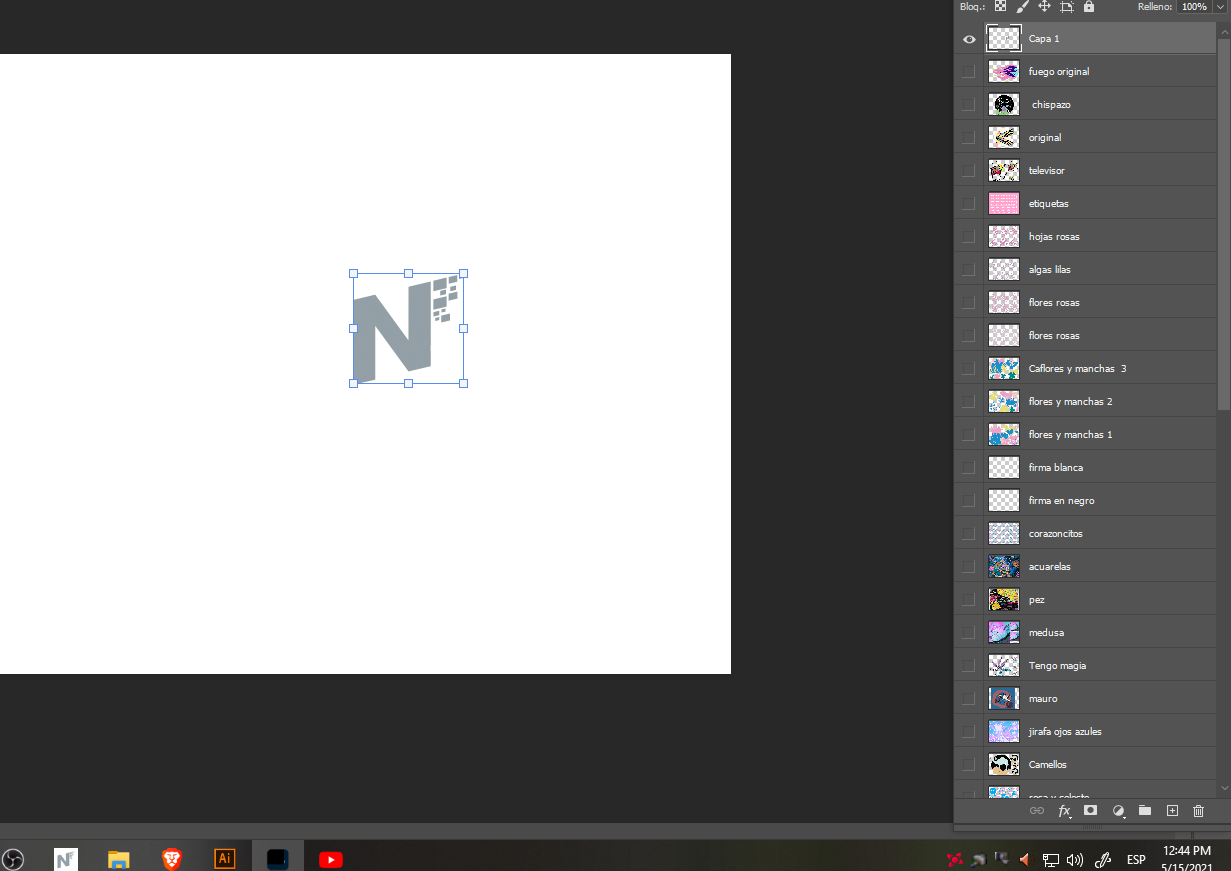Image resolution: width=1231 pixels, height=871 pixels.
Task: Select layer named "chispazo"
Action: coord(1051,105)
